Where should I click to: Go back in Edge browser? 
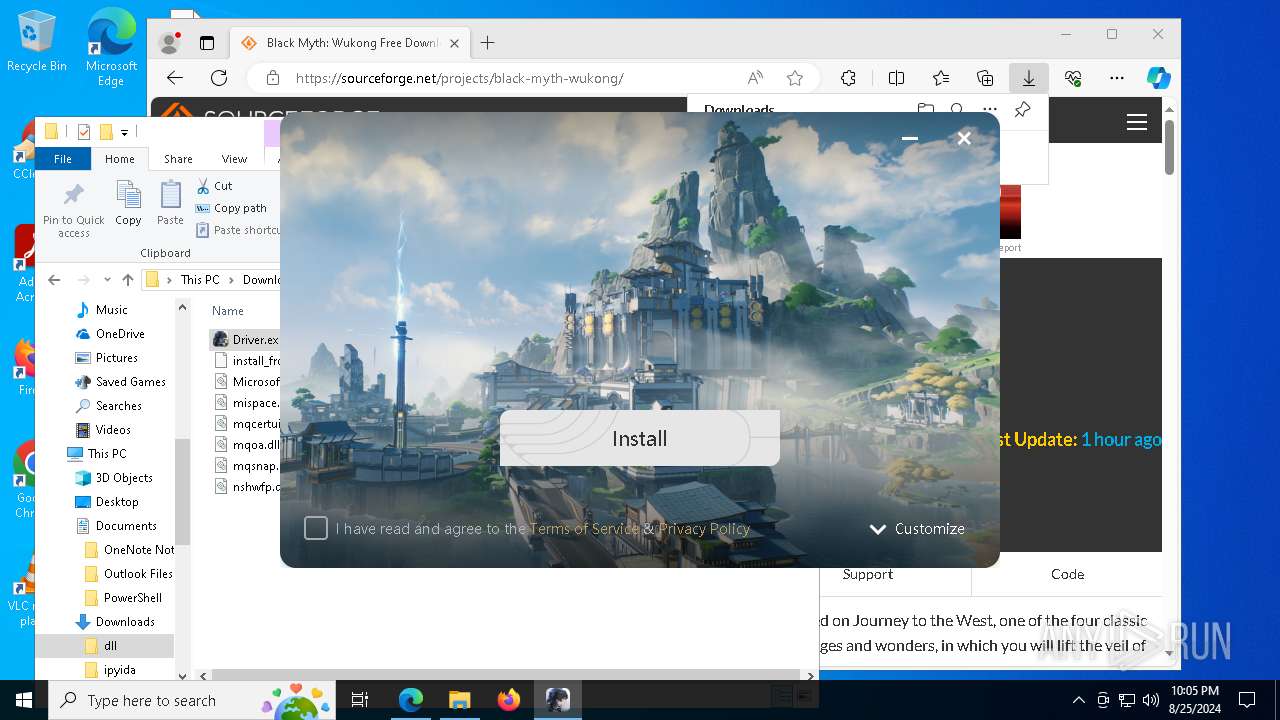point(175,78)
